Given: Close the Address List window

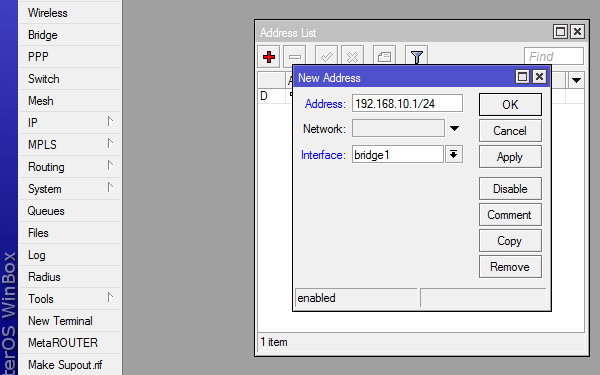Looking at the screenshot, I should pos(577,31).
